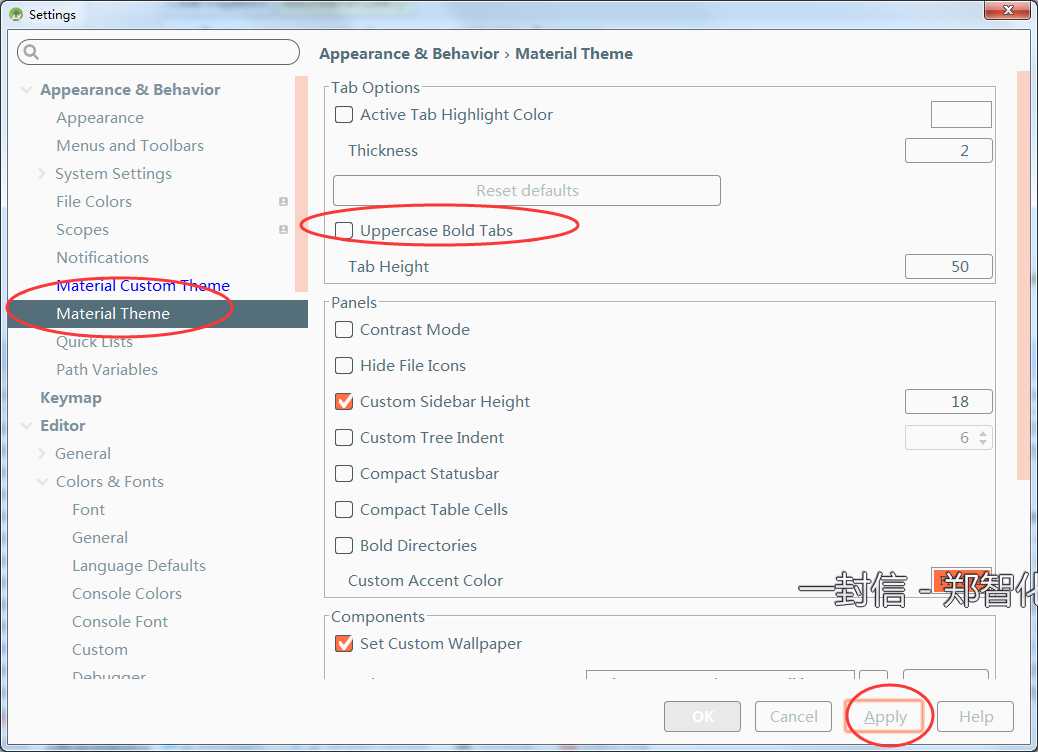Open Appearance settings page
This screenshot has width=1038, height=752.
tap(100, 118)
